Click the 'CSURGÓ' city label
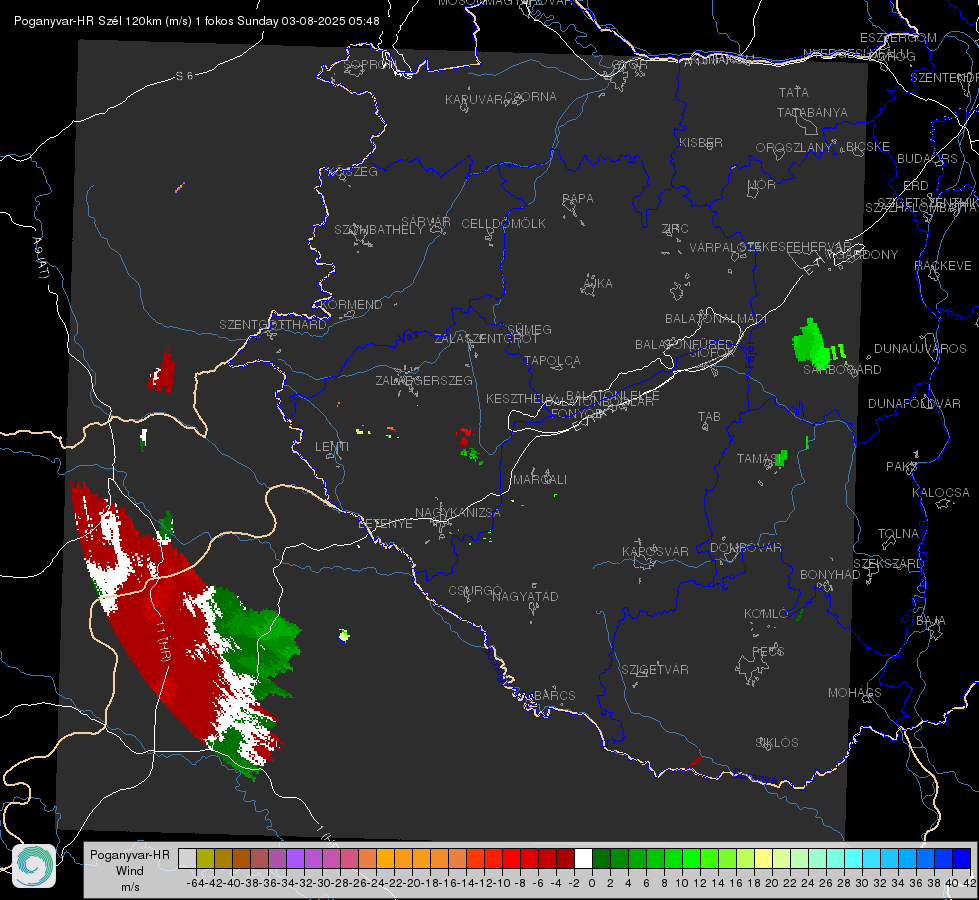This screenshot has height=900, width=979. [475, 591]
